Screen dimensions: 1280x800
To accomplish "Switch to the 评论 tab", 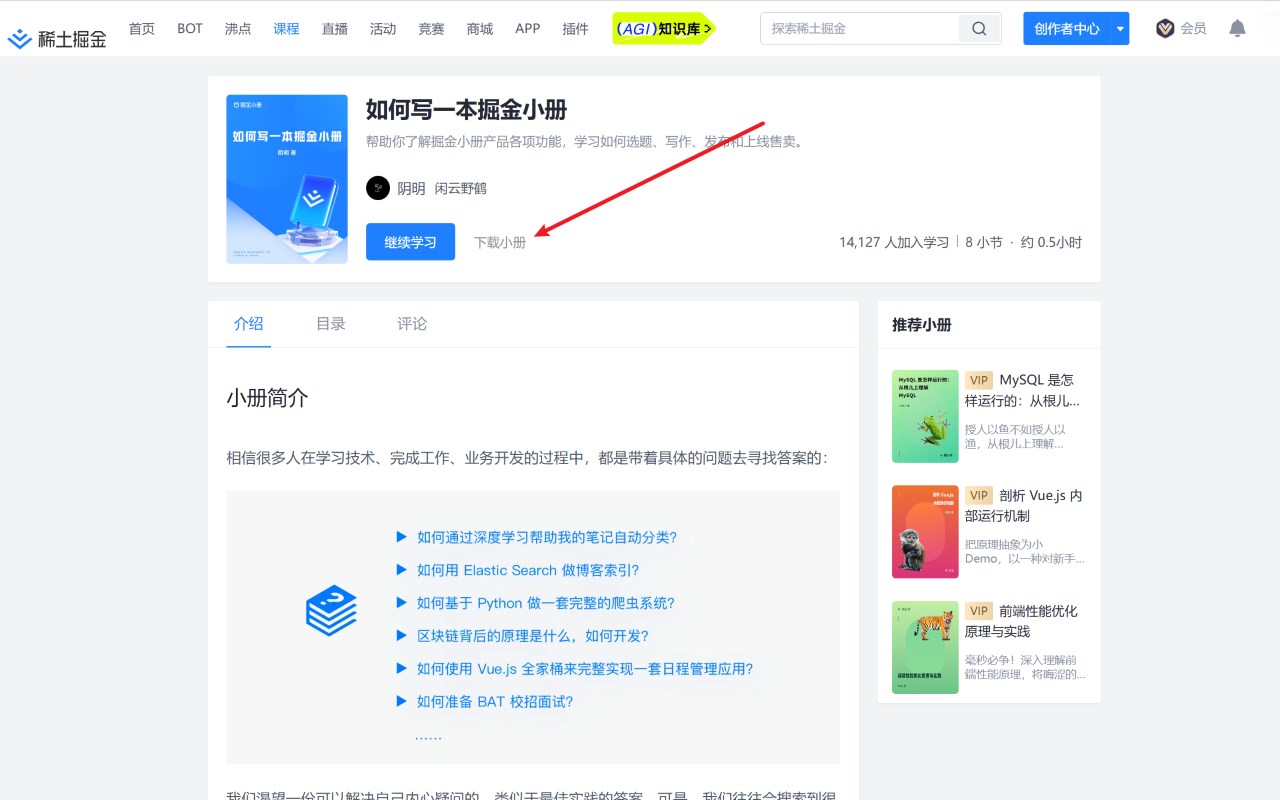I will [x=412, y=324].
